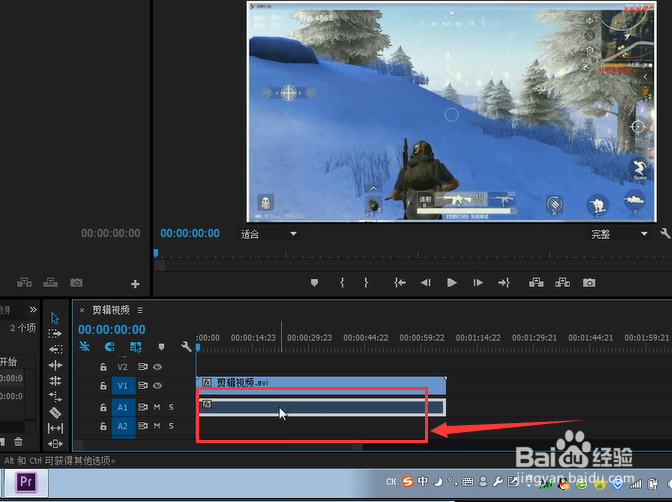This screenshot has height=502, width=672.
Task: Mute audio track A2
Action: [157, 426]
